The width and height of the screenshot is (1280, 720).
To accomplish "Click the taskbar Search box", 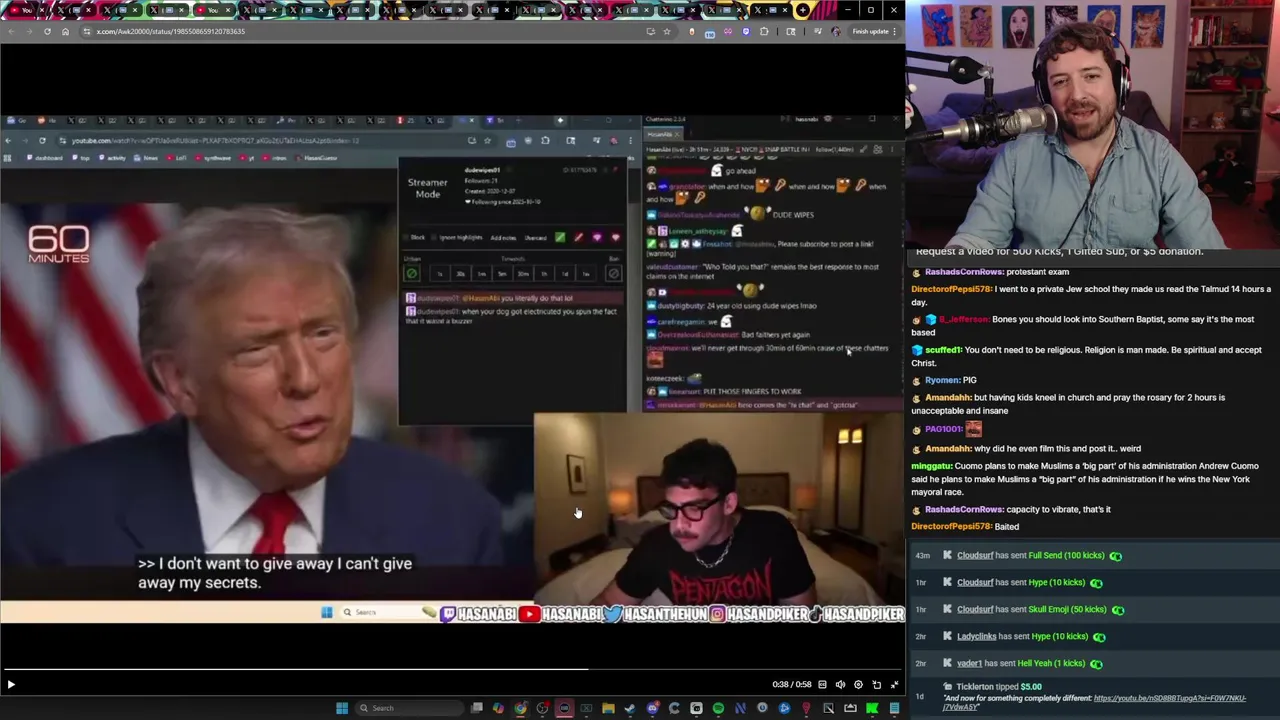I will [409, 708].
